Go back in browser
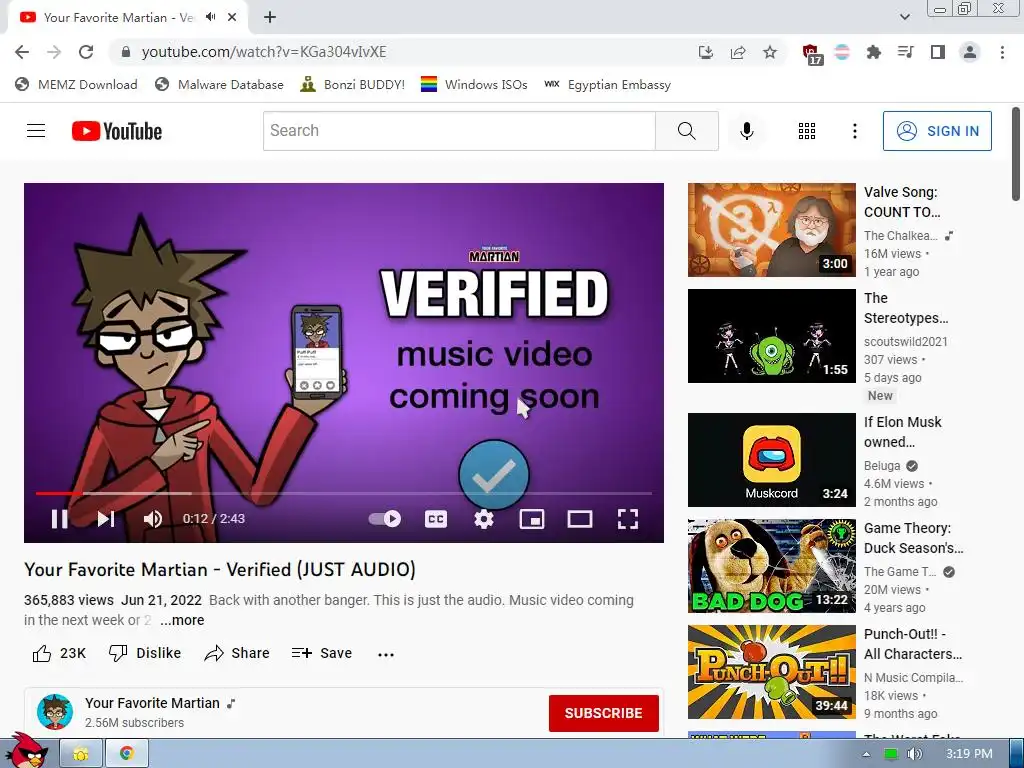The image size is (1024, 768). [22, 52]
